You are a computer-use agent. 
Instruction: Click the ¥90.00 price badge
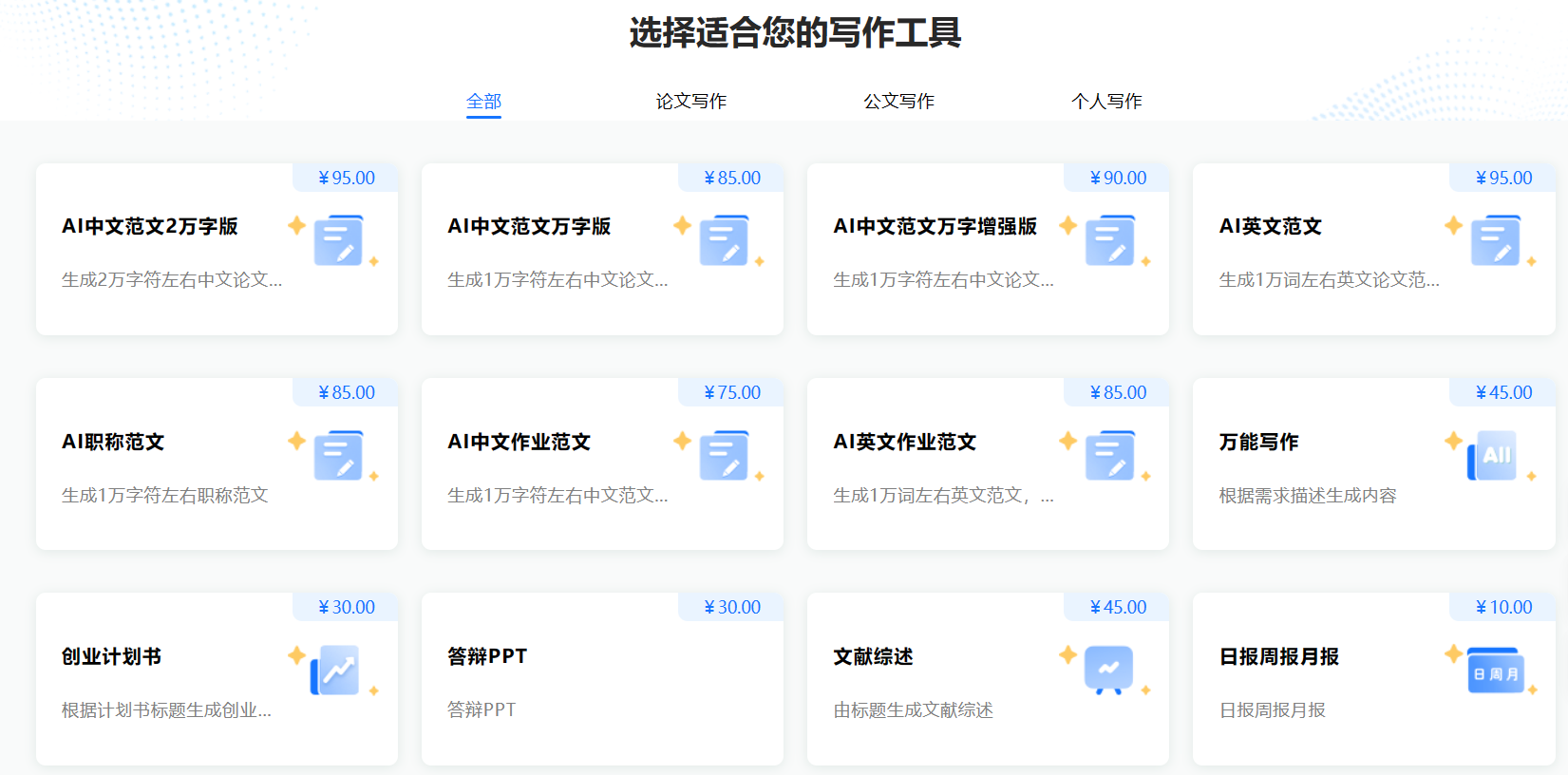pos(1118,178)
